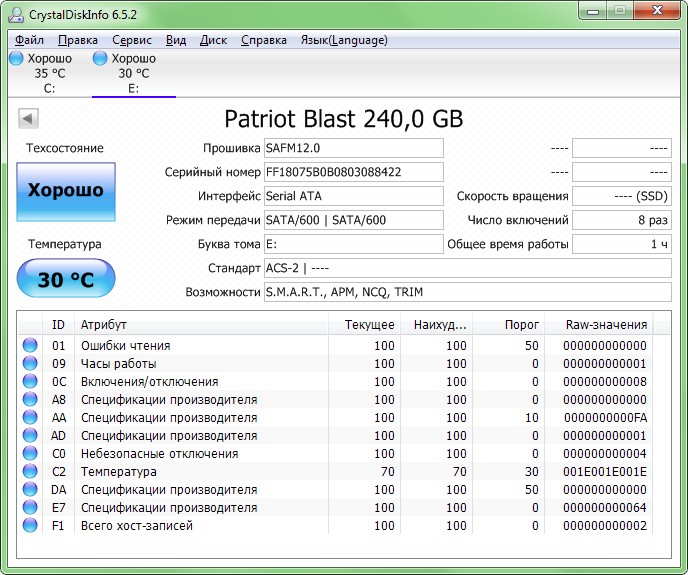Click the Порог column header
Image resolution: width=688 pixels, height=575 pixels.
508,325
